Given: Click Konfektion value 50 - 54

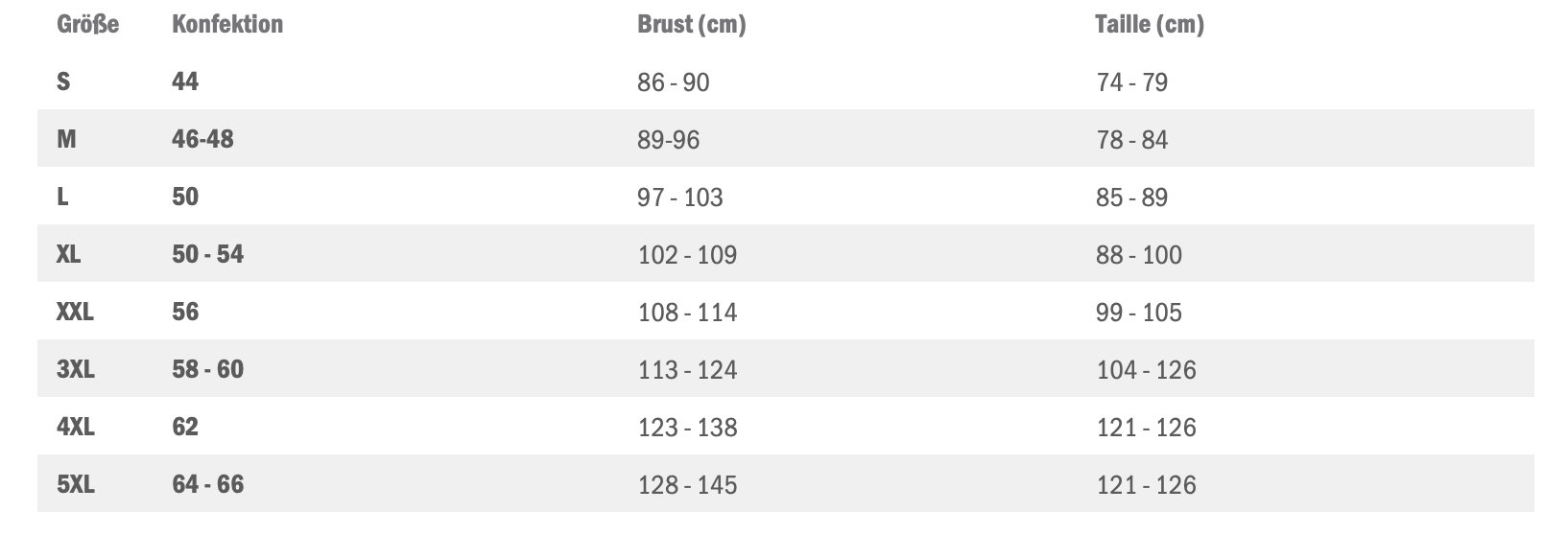Looking at the screenshot, I should 207,254.
